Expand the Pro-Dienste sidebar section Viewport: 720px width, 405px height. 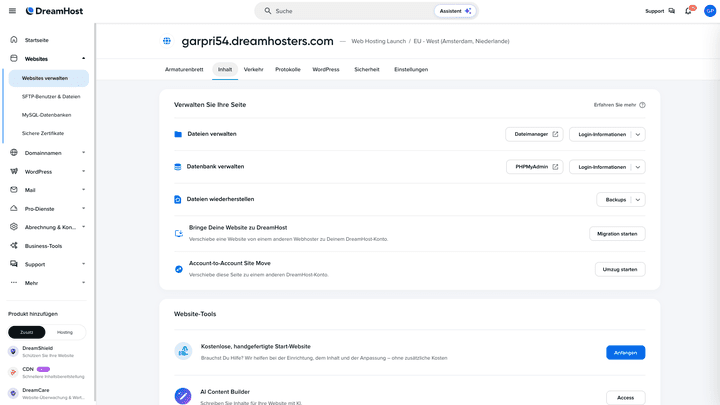tap(84, 208)
